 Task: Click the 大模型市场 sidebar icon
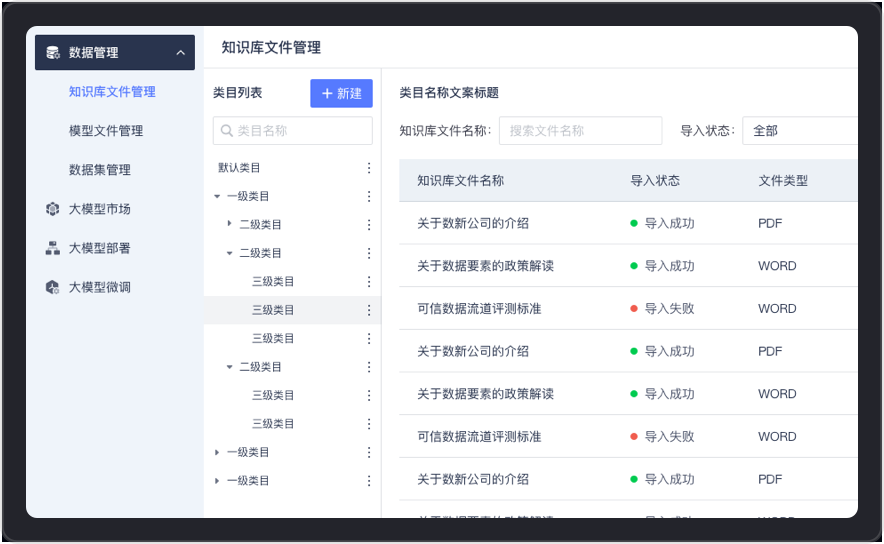53,209
